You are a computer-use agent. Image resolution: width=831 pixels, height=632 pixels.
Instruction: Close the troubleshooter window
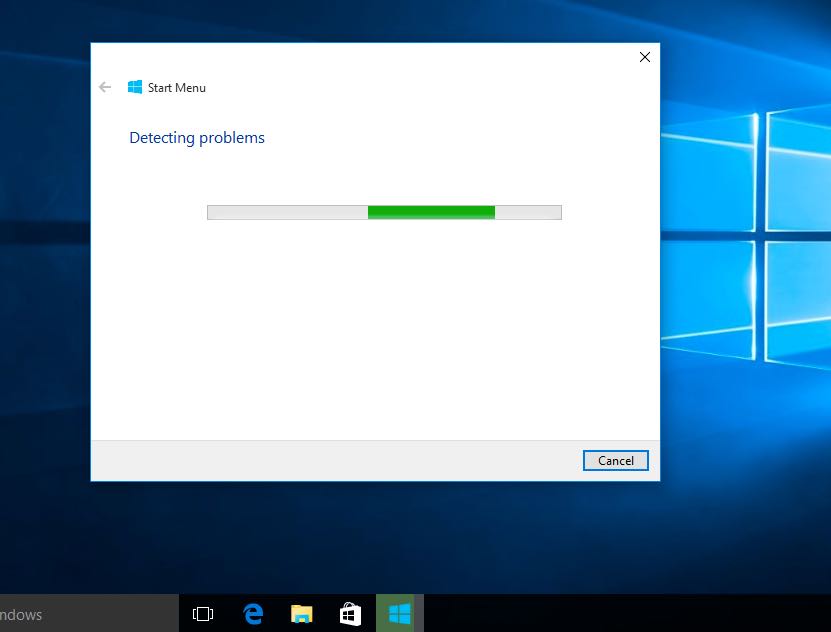pyautogui.click(x=644, y=57)
